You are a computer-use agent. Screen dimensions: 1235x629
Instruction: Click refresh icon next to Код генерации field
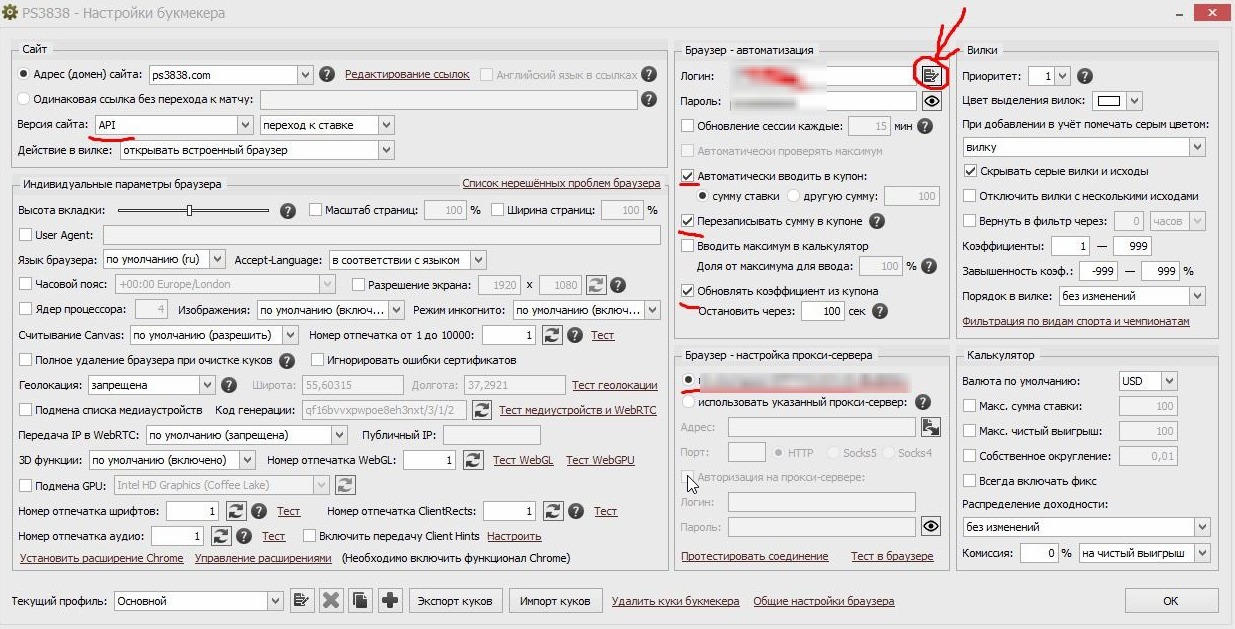tap(483, 410)
